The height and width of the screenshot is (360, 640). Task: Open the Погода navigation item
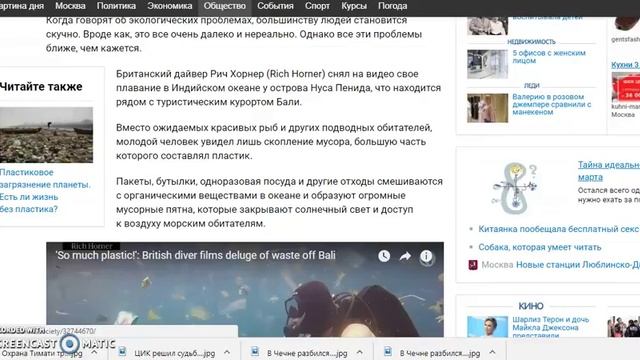(392, 6)
